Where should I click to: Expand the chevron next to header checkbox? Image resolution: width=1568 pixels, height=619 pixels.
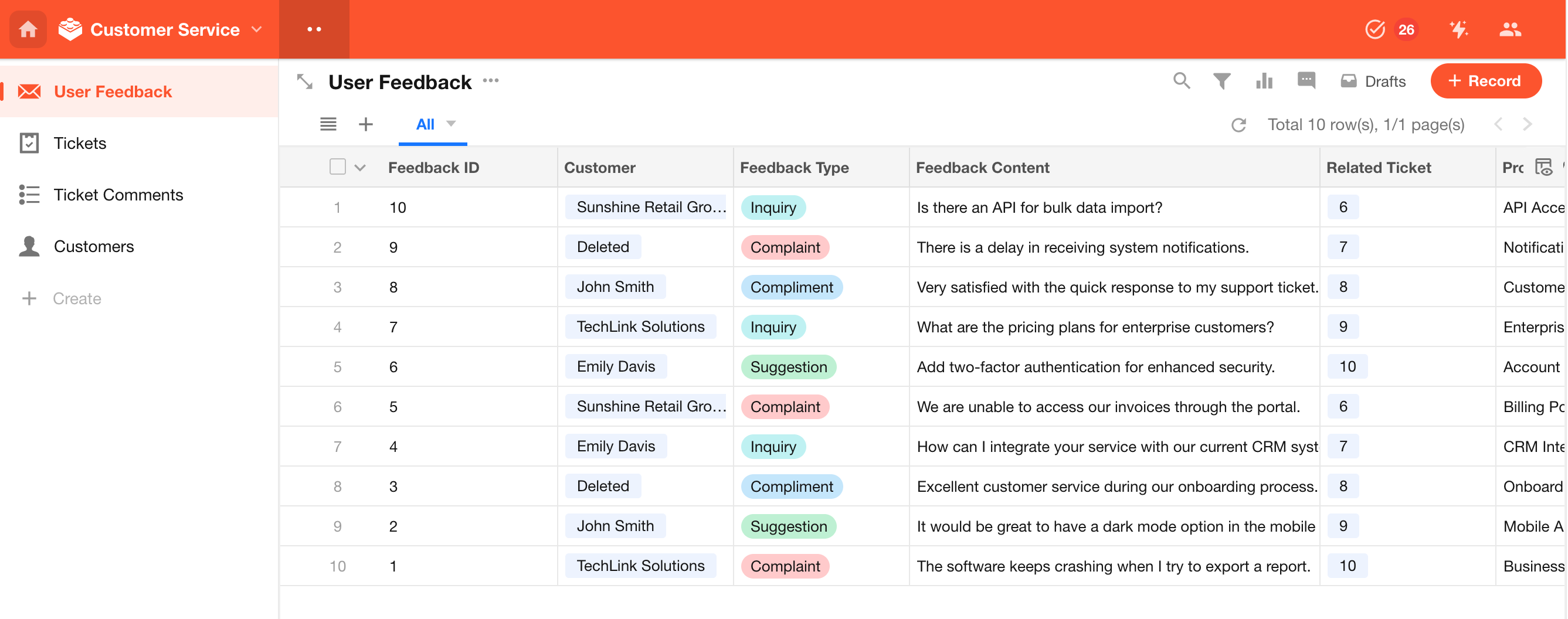pyautogui.click(x=361, y=168)
